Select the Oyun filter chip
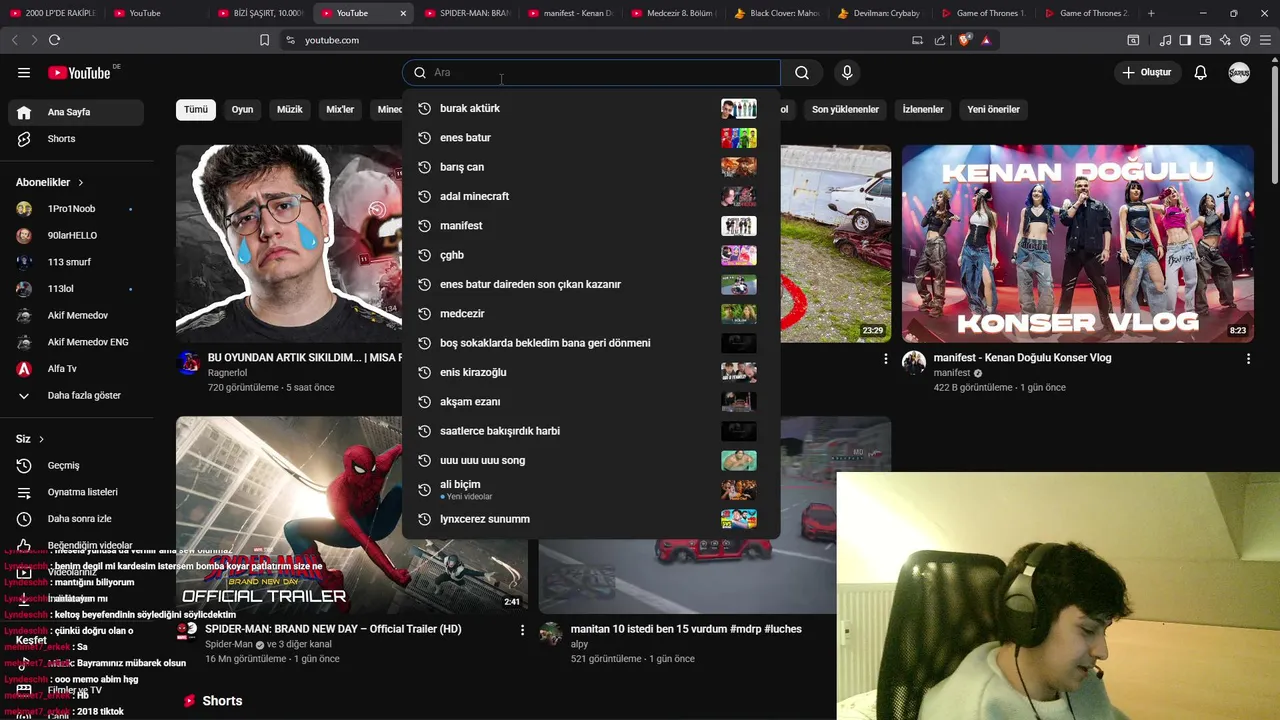This screenshot has width=1280, height=720. tap(243, 109)
